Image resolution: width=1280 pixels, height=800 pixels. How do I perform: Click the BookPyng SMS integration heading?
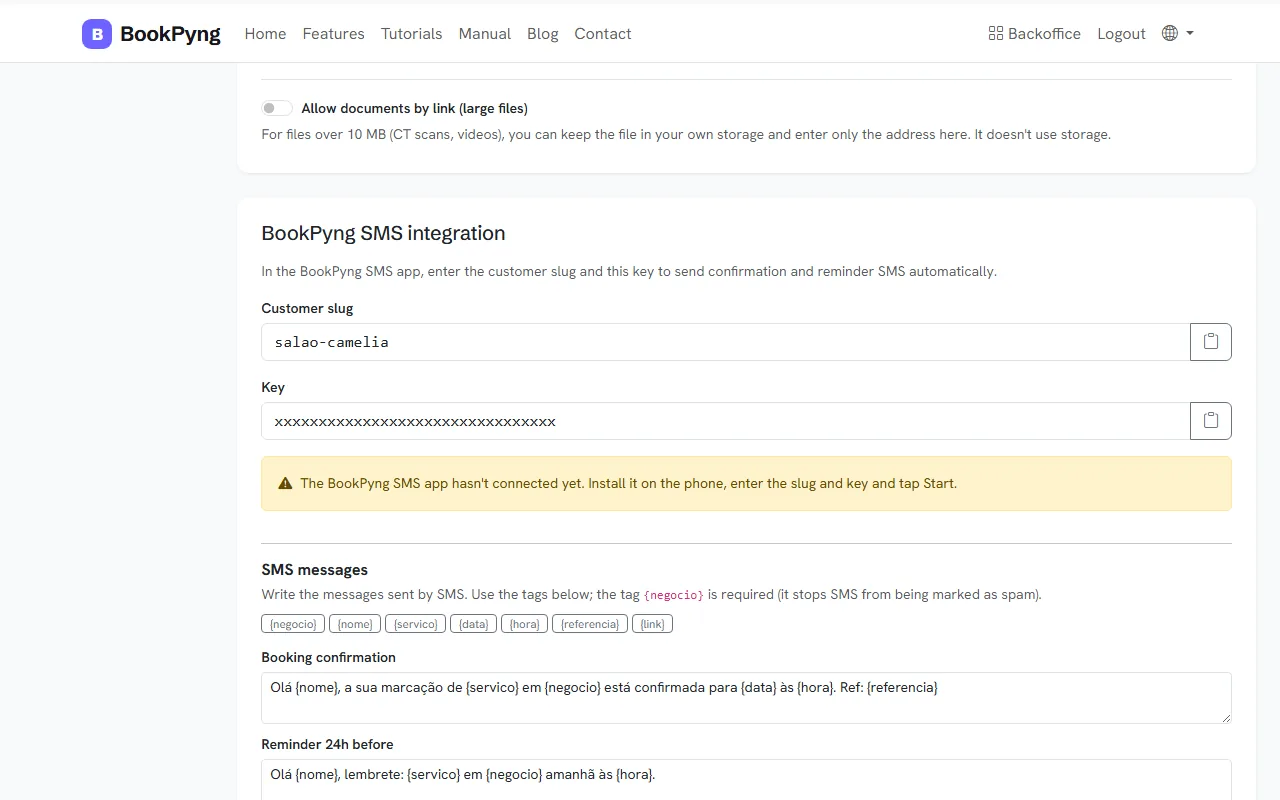[x=383, y=233]
